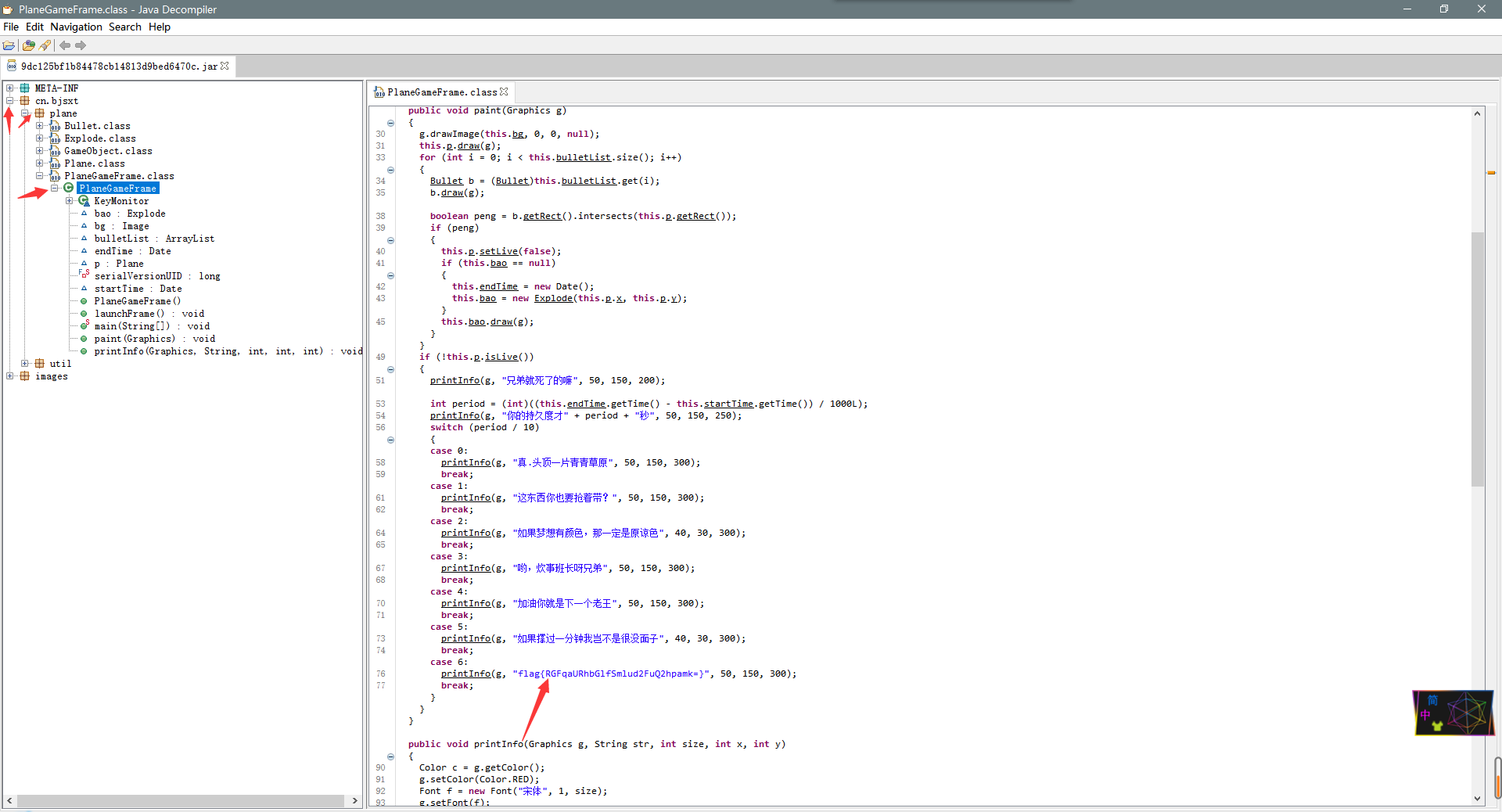Viewport: 1502px width, 812px height.
Task: Go forward with the right arrow icon
Action: click(81, 45)
